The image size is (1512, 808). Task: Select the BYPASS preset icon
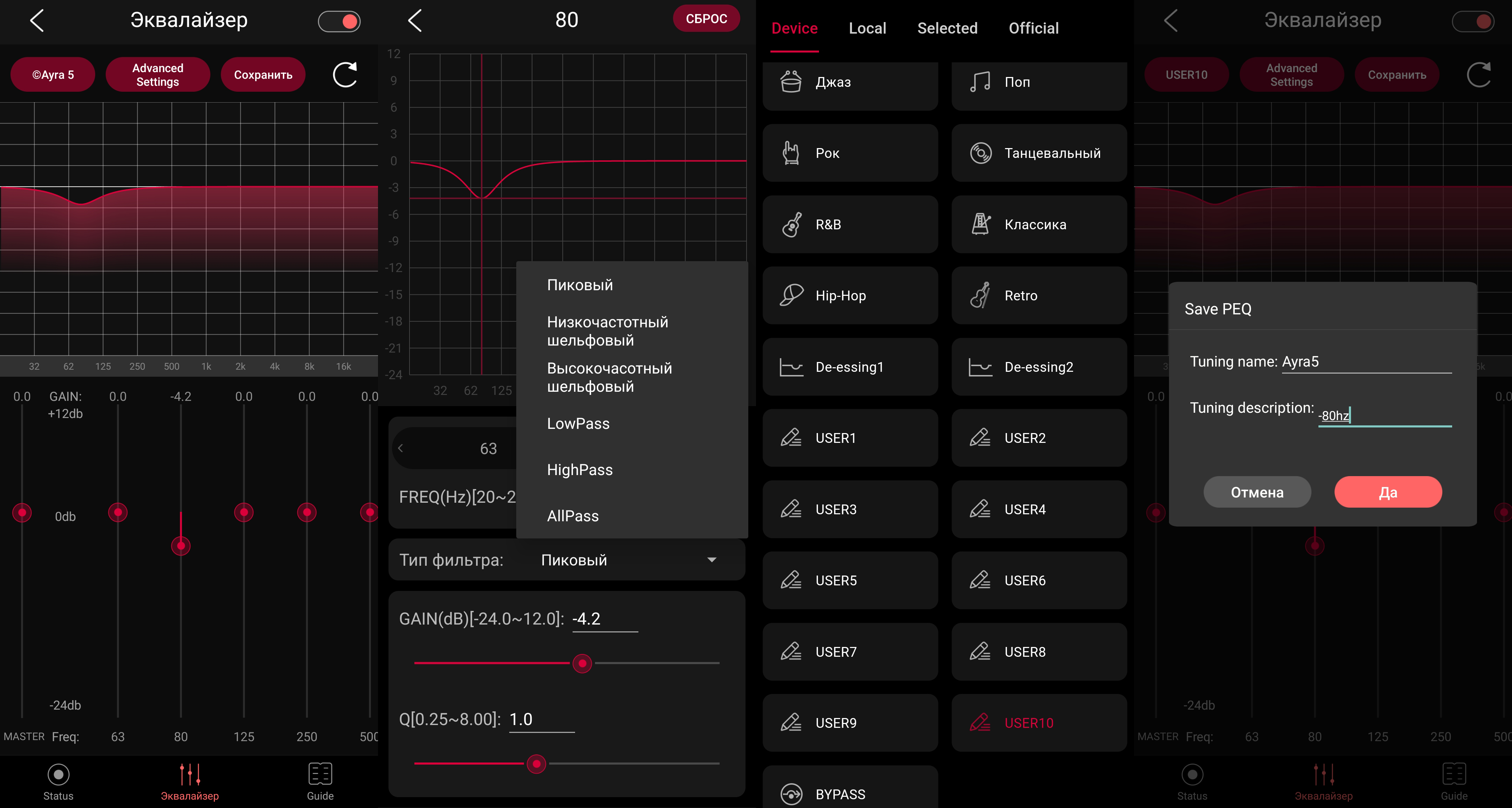pos(791,794)
